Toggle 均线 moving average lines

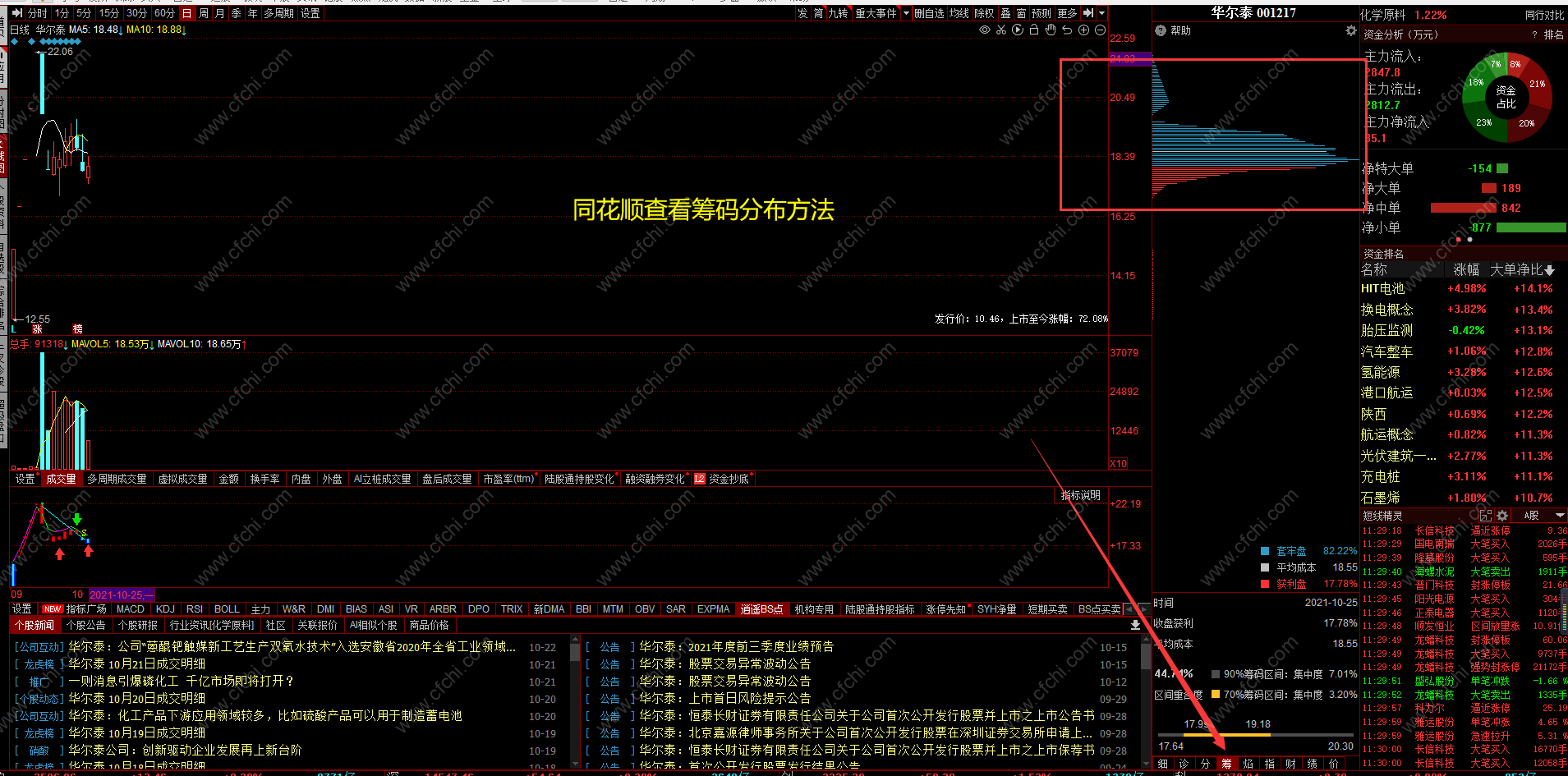(x=959, y=13)
